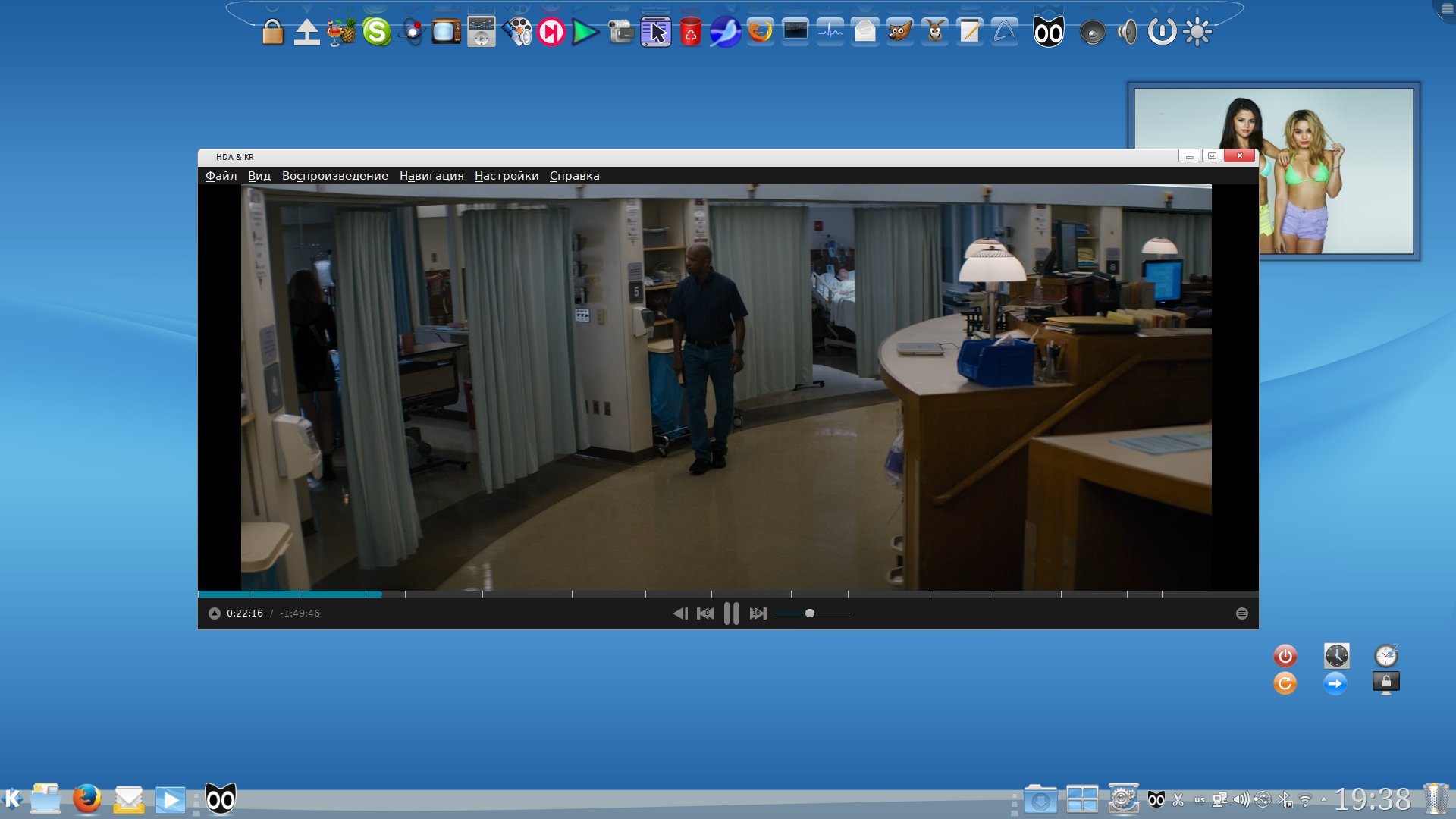Open the Воспроизведение menu
This screenshot has width=1456, height=819.
coord(334,176)
